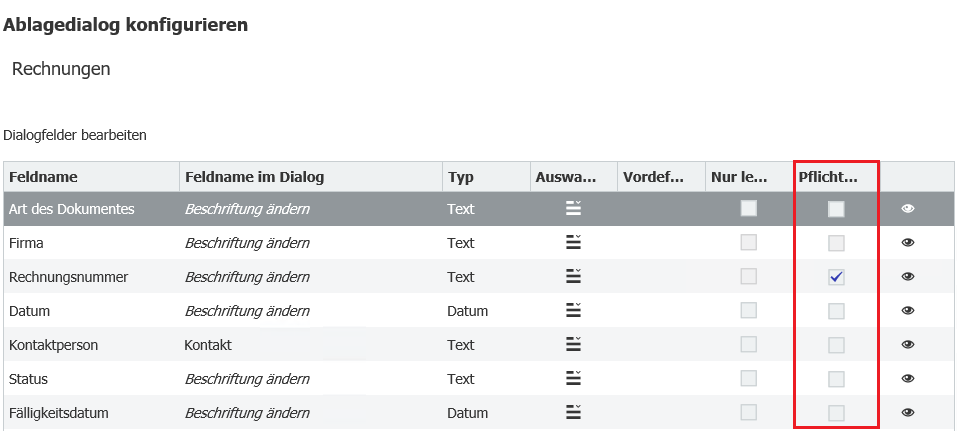Enable Pflichtfeld checkbox for Art des Dokumentes

[x=836, y=209]
